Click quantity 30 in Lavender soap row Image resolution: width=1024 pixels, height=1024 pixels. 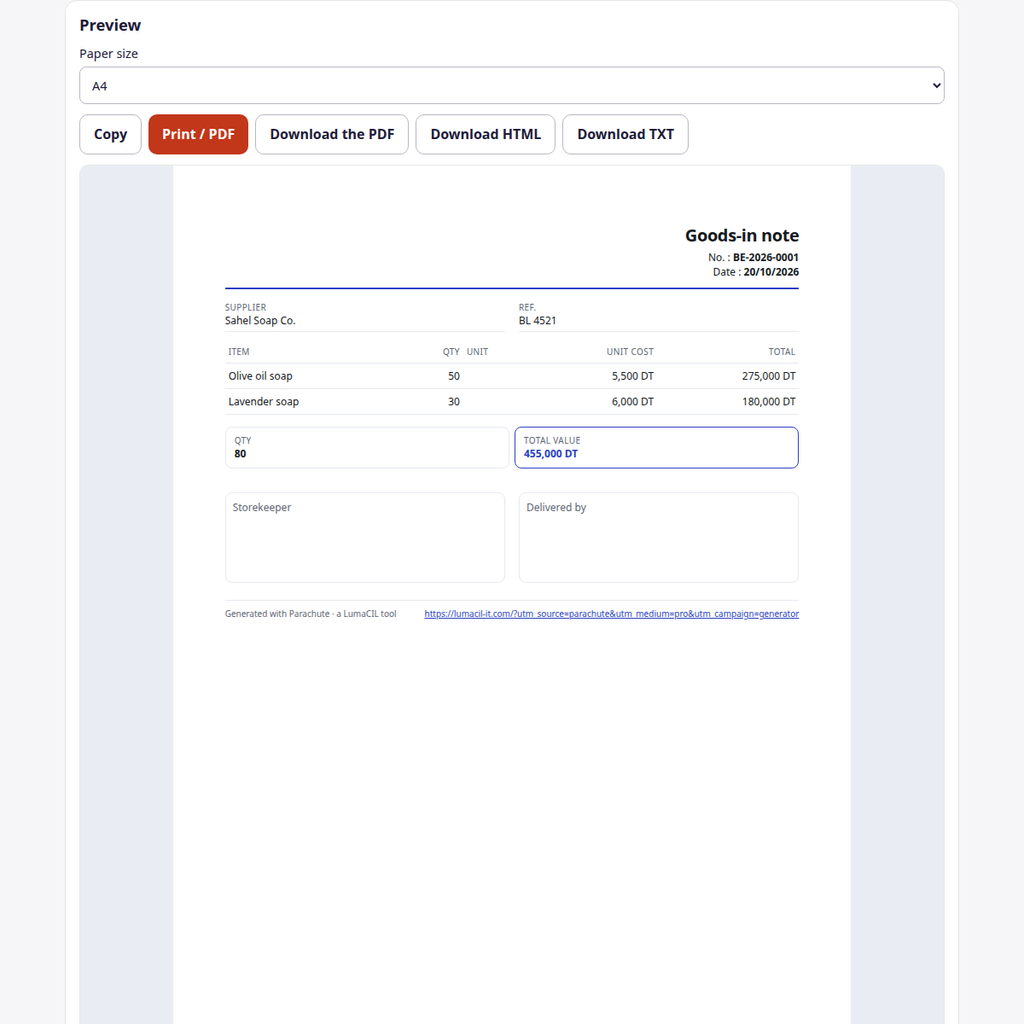454,402
